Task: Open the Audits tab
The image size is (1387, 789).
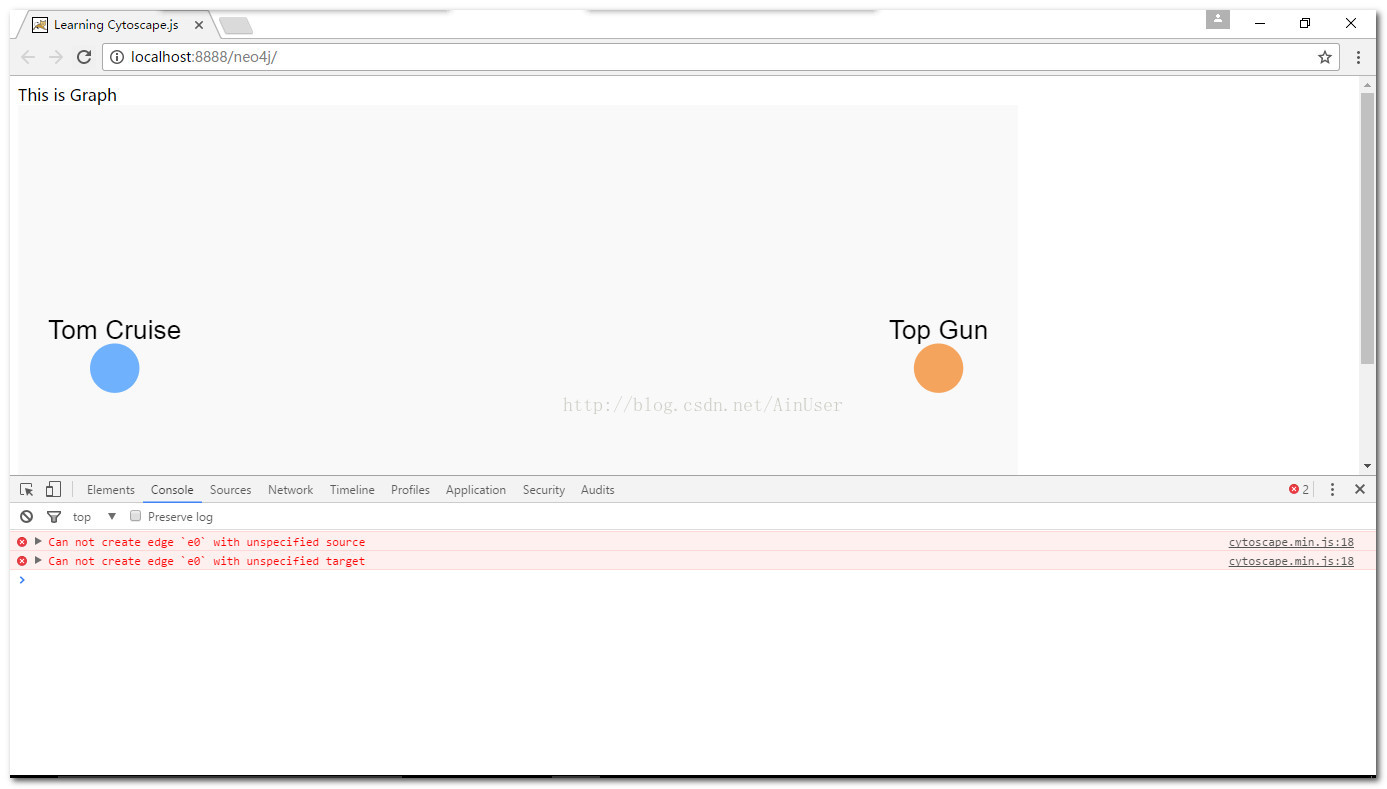Action: point(597,490)
